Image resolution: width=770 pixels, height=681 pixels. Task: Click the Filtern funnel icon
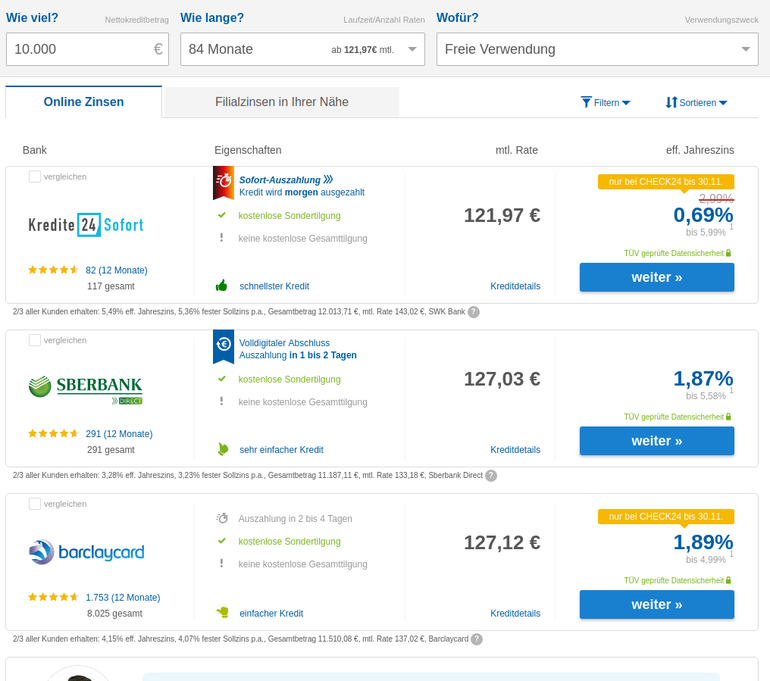click(x=586, y=102)
